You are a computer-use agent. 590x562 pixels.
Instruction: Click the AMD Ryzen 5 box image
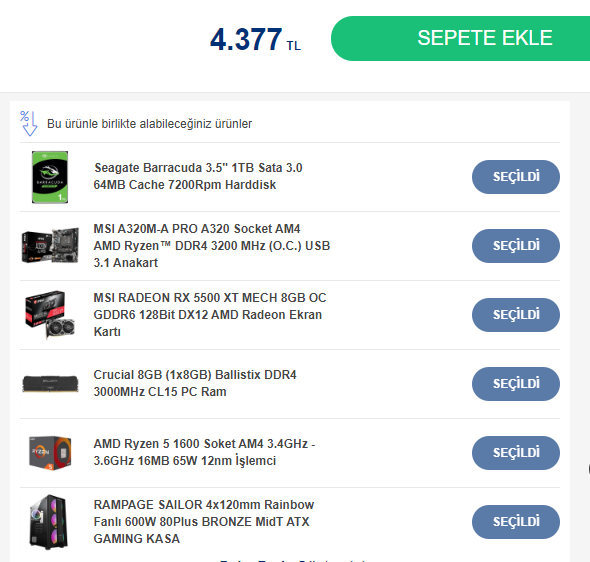[x=50, y=453]
